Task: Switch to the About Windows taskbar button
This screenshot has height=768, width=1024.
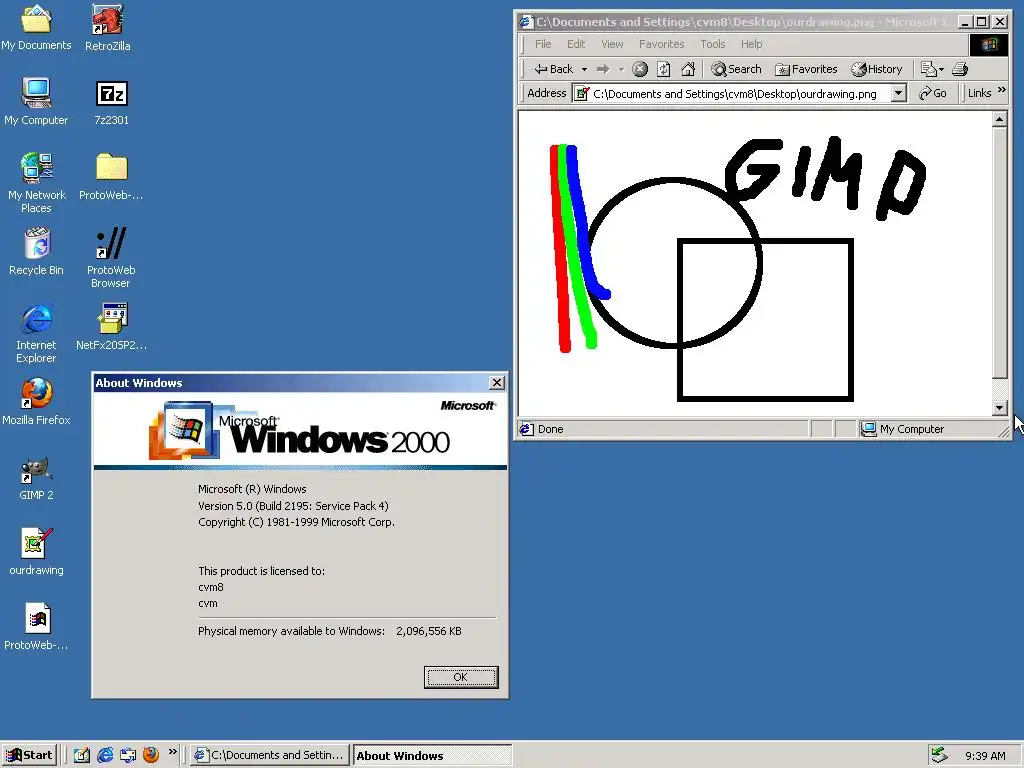Action: point(432,756)
